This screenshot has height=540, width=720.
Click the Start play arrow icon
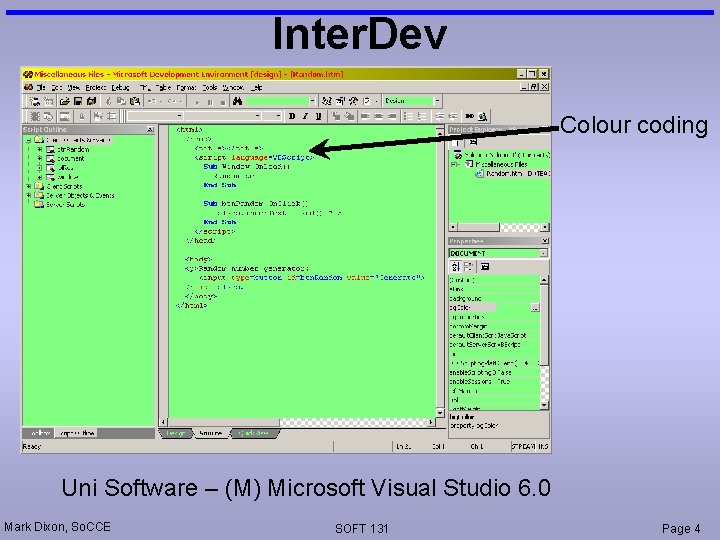[x=197, y=102]
